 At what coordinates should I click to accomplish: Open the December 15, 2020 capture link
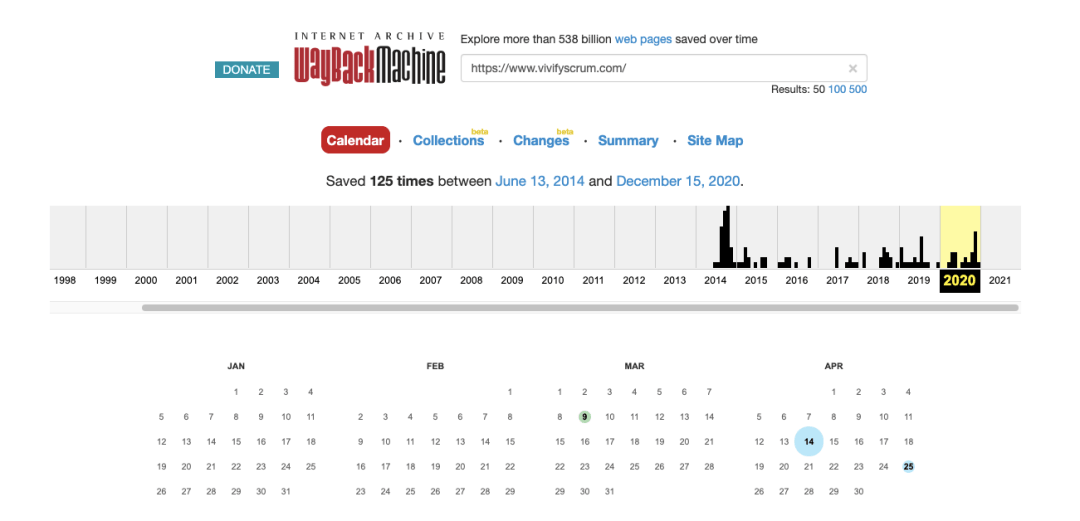pyautogui.click(x=678, y=181)
